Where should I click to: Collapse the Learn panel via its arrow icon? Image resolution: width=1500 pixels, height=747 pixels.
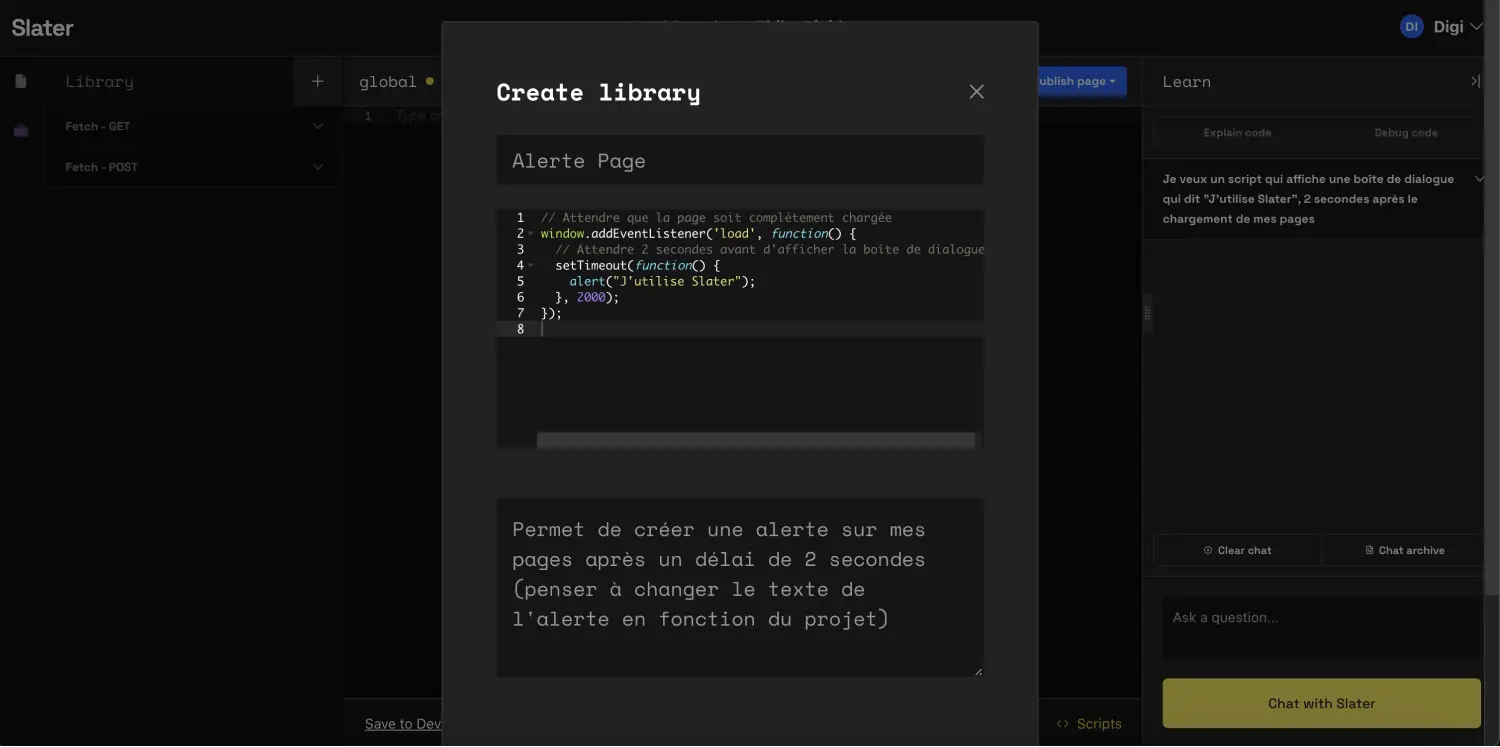pos(1476,80)
